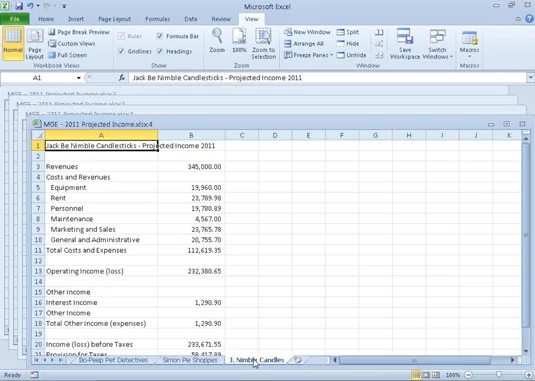Click the Insert Worksheet tab icon

tap(298, 360)
